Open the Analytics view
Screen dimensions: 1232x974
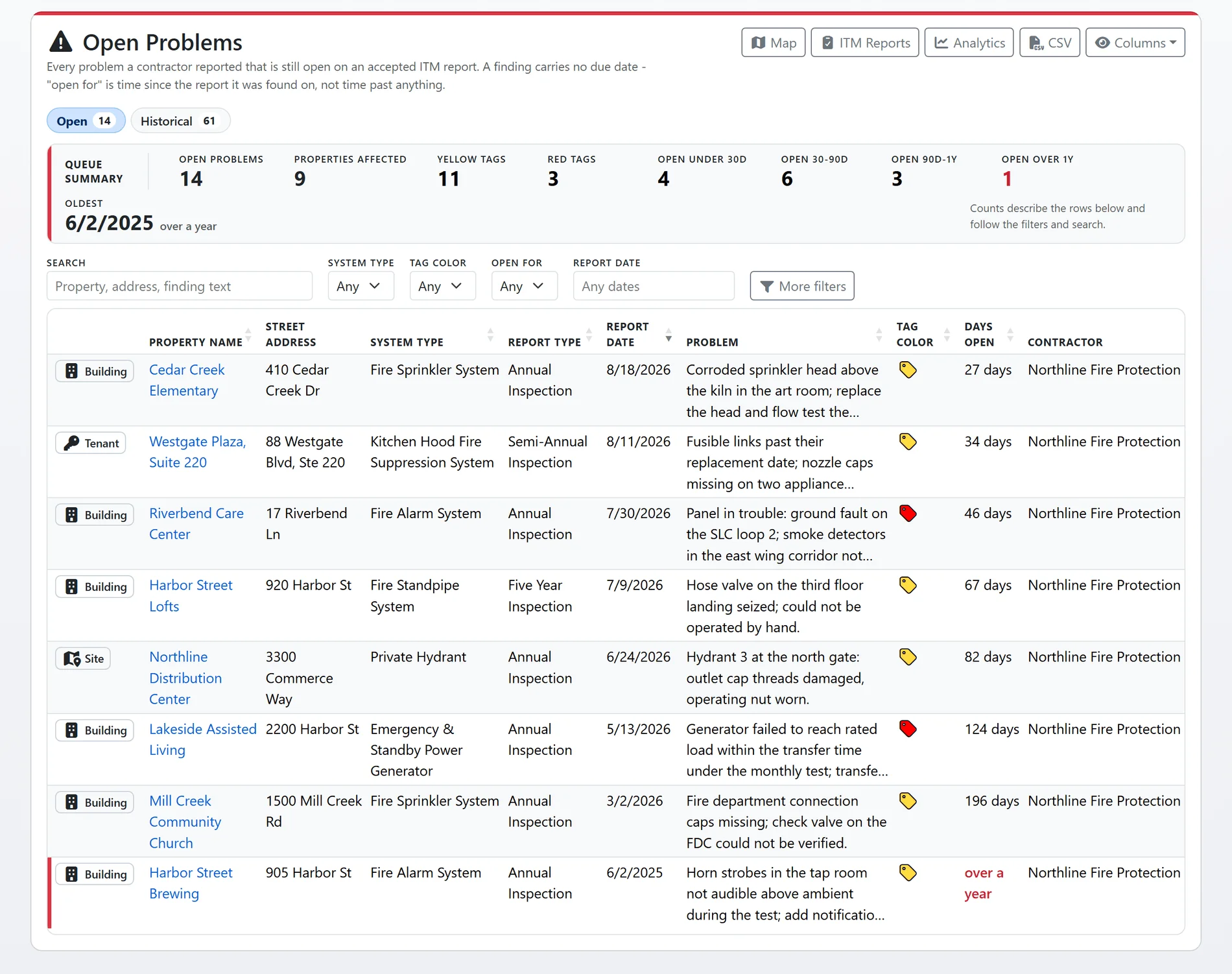pos(969,43)
